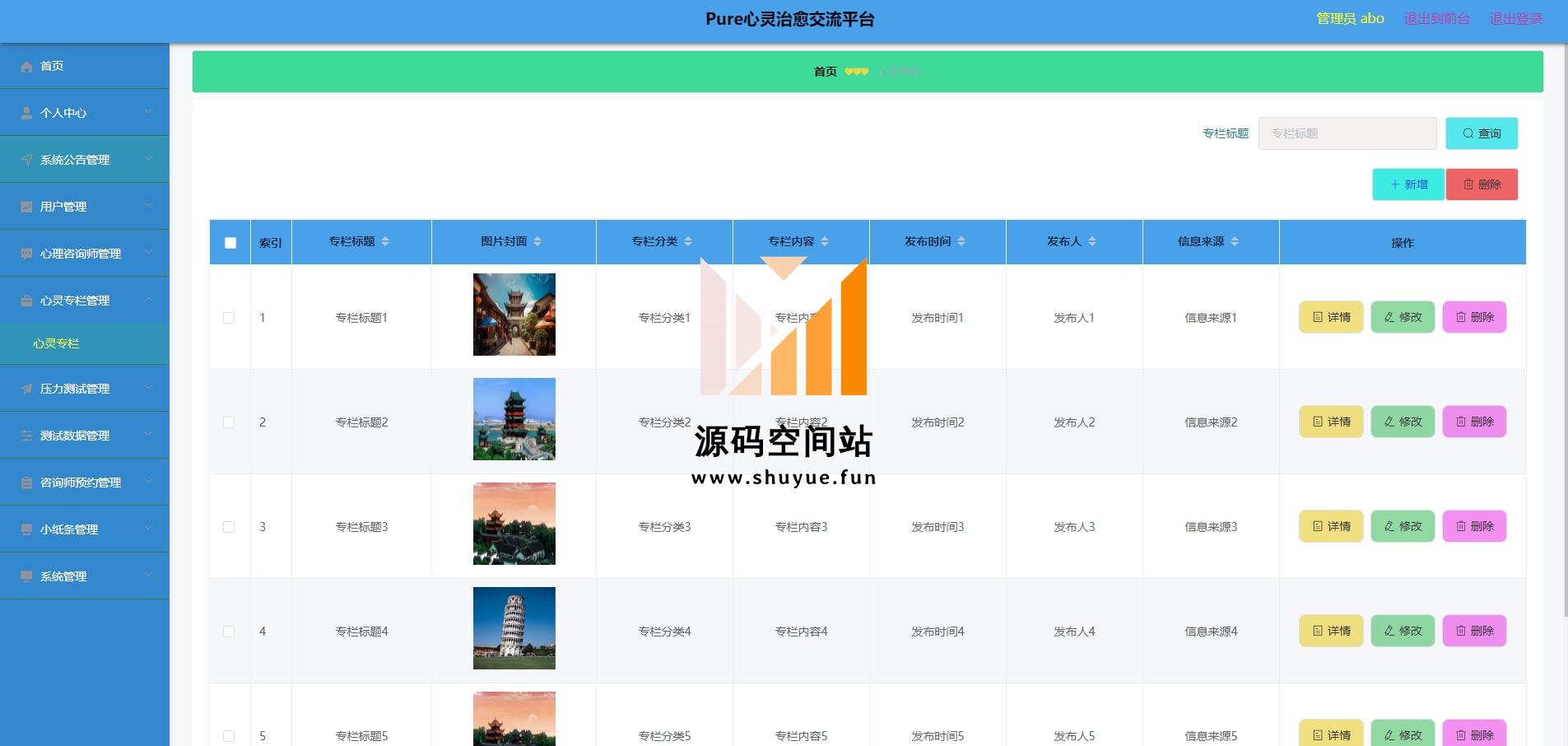The height and width of the screenshot is (746, 1568).
Task: Click the document icon in row 1's 详情 button
Action: 1318,317
